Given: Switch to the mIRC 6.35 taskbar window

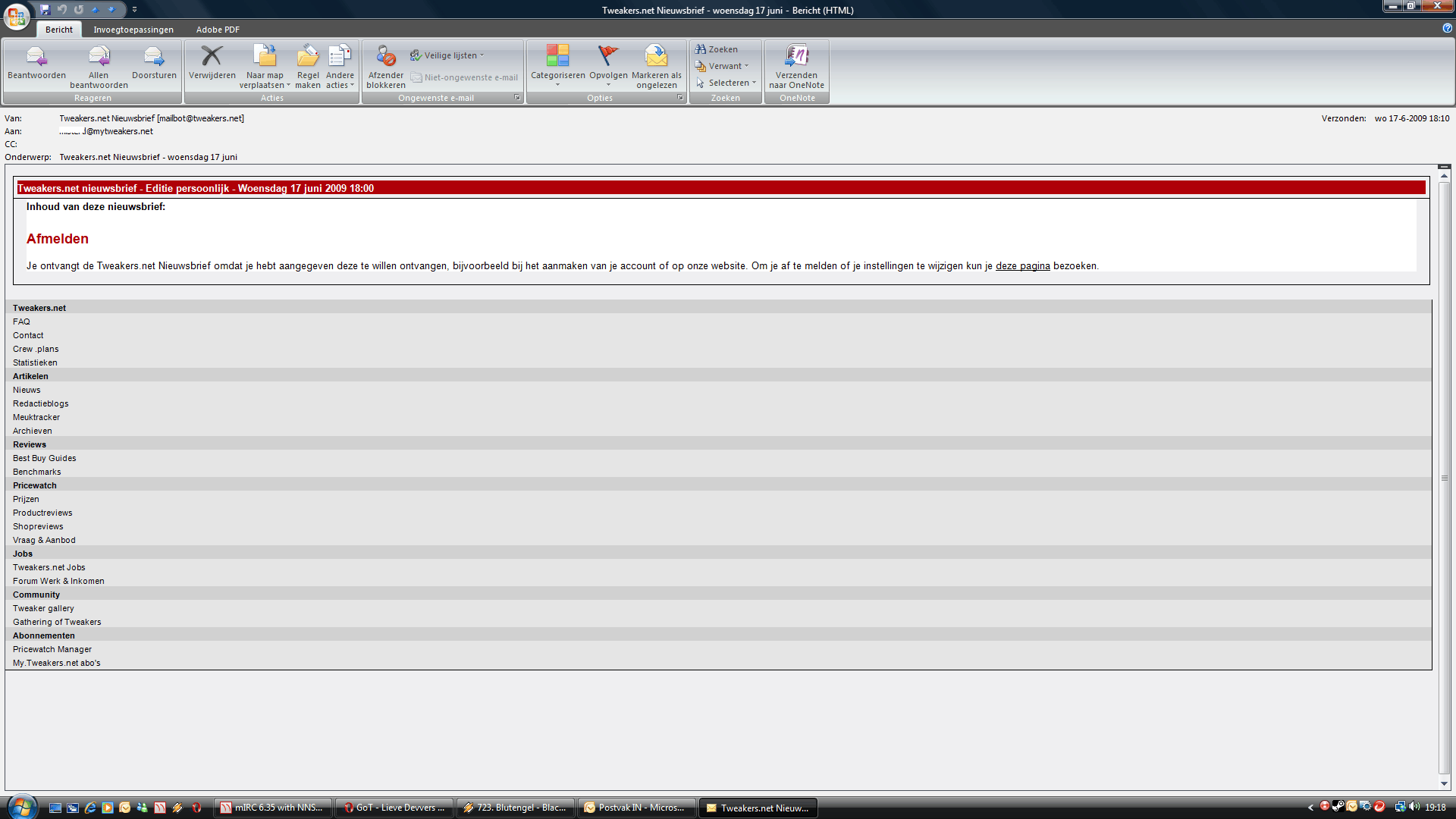Looking at the screenshot, I should [273, 808].
